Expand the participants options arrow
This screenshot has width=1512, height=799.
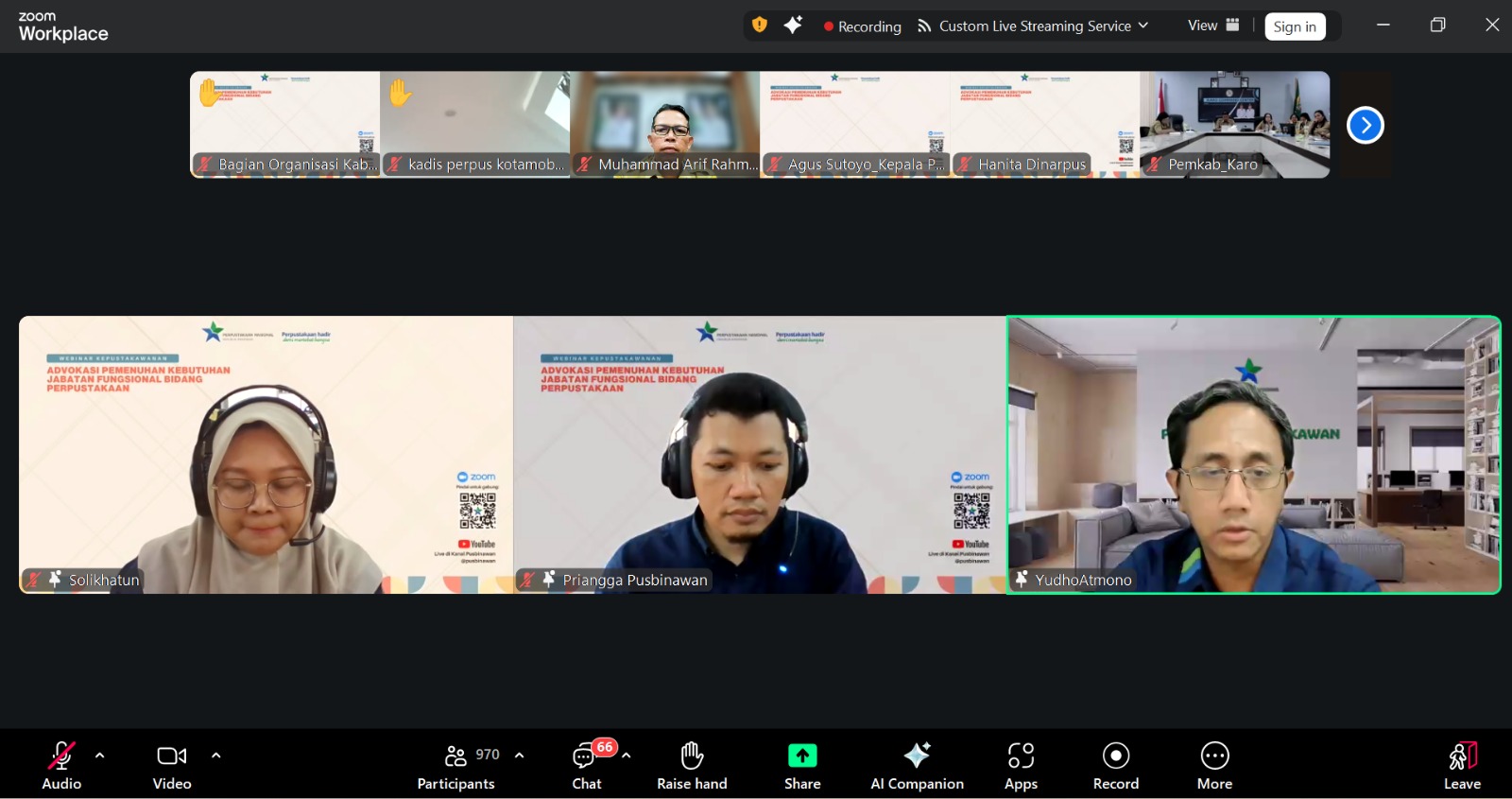tap(519, 756)
